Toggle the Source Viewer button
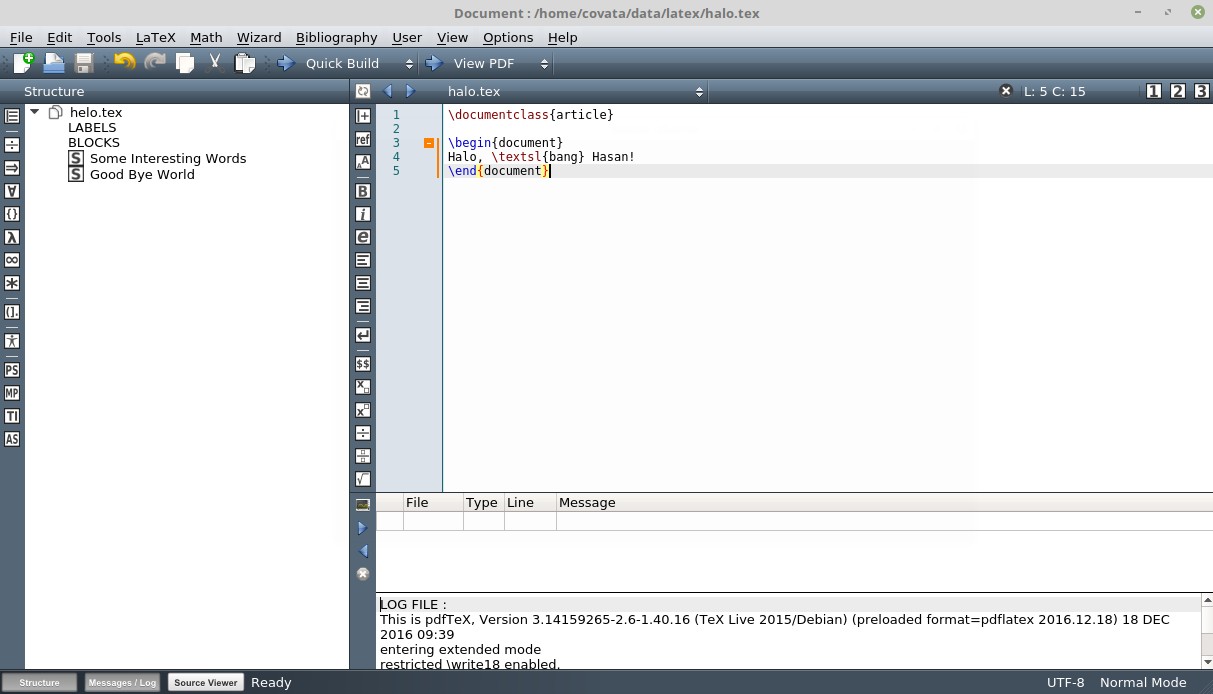The width and height of the screenshot is (1213, 694). pyautogui.click(x=206, y=683)
